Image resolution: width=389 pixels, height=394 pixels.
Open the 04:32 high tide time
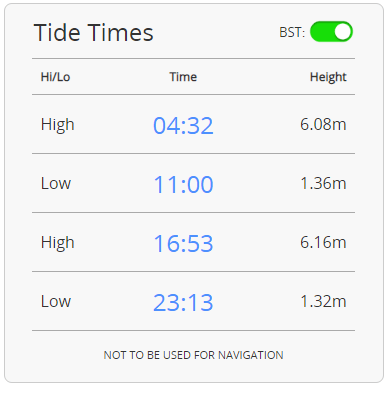click(183, 126)
